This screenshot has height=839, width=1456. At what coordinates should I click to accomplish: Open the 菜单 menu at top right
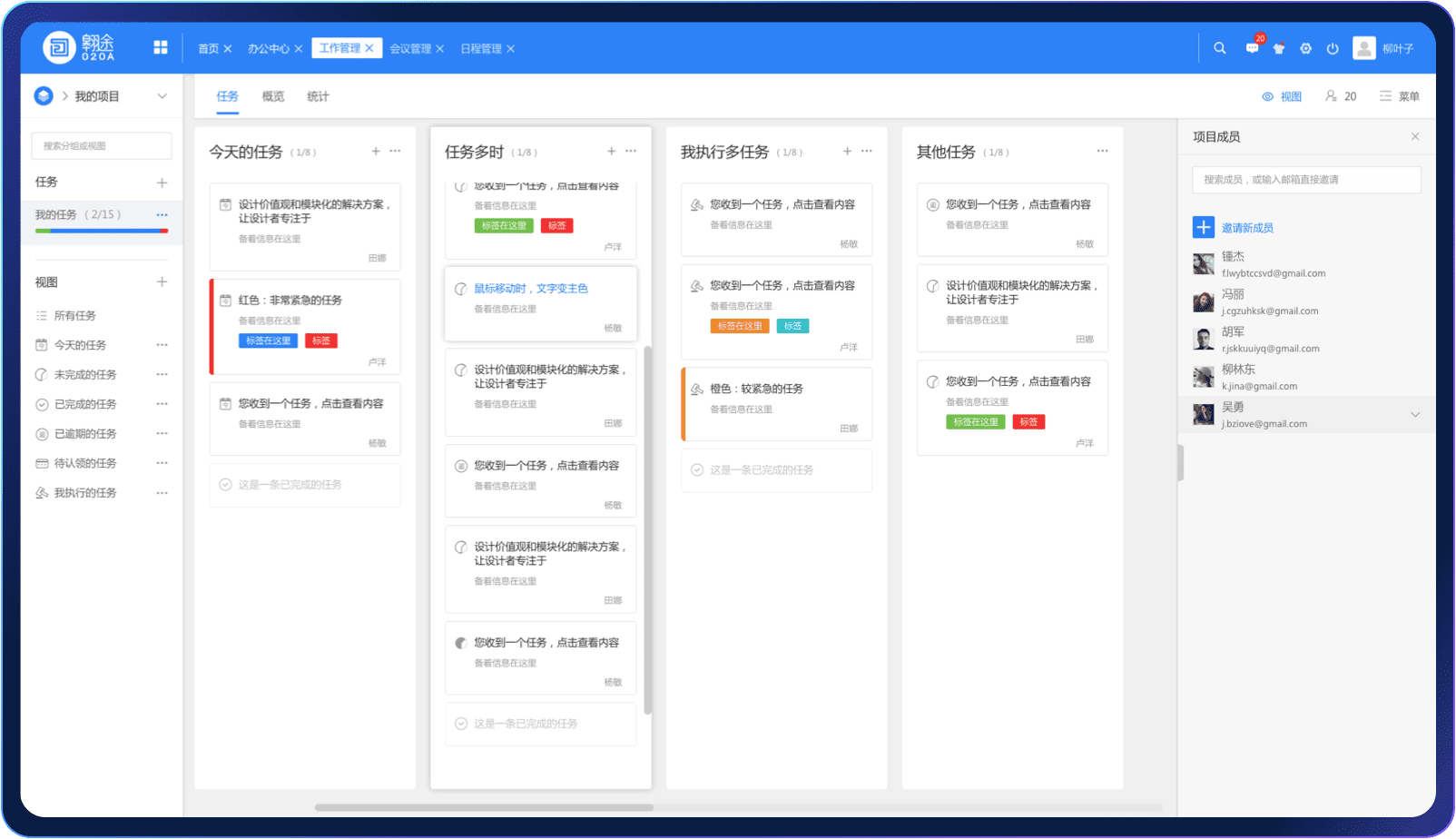1399,96
